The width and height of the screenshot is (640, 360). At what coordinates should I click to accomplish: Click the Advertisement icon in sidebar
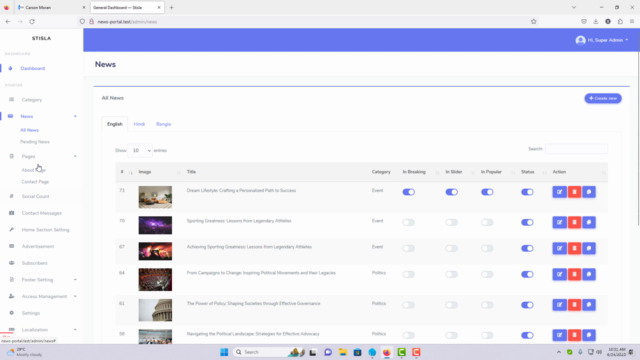pos(11,246)
